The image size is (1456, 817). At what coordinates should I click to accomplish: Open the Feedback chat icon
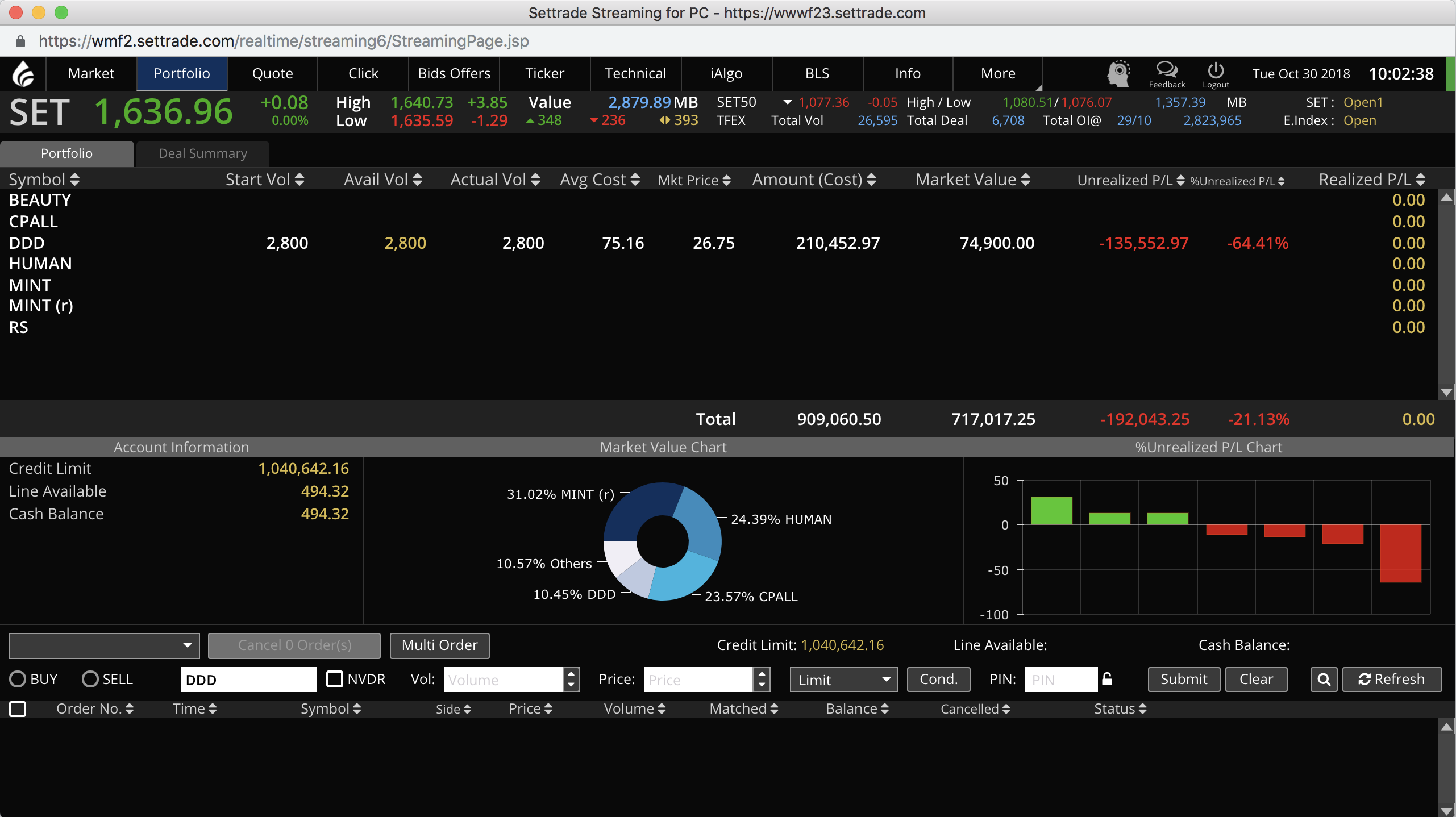click(x=1167, y=74)
